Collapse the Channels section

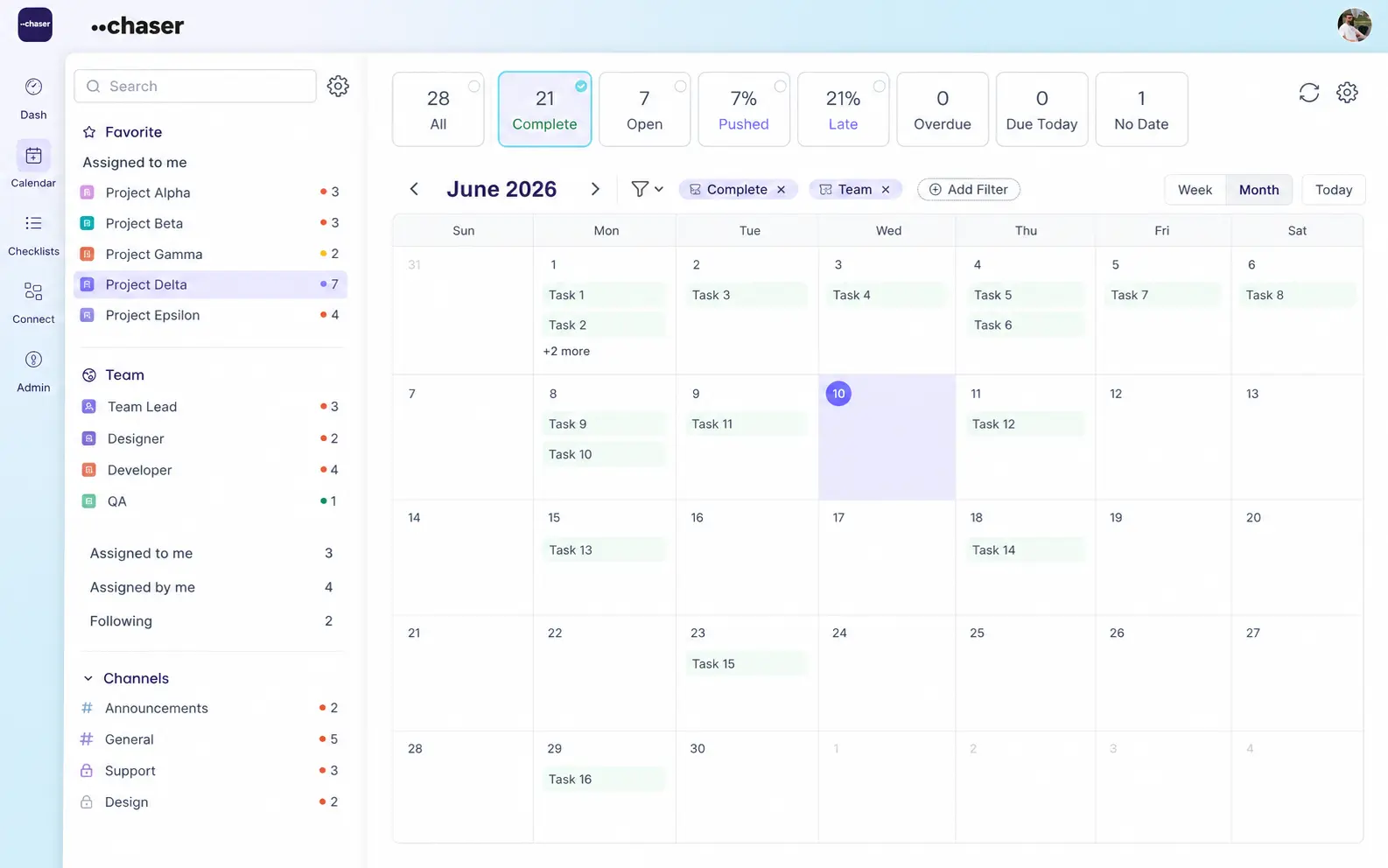[88, 678]
